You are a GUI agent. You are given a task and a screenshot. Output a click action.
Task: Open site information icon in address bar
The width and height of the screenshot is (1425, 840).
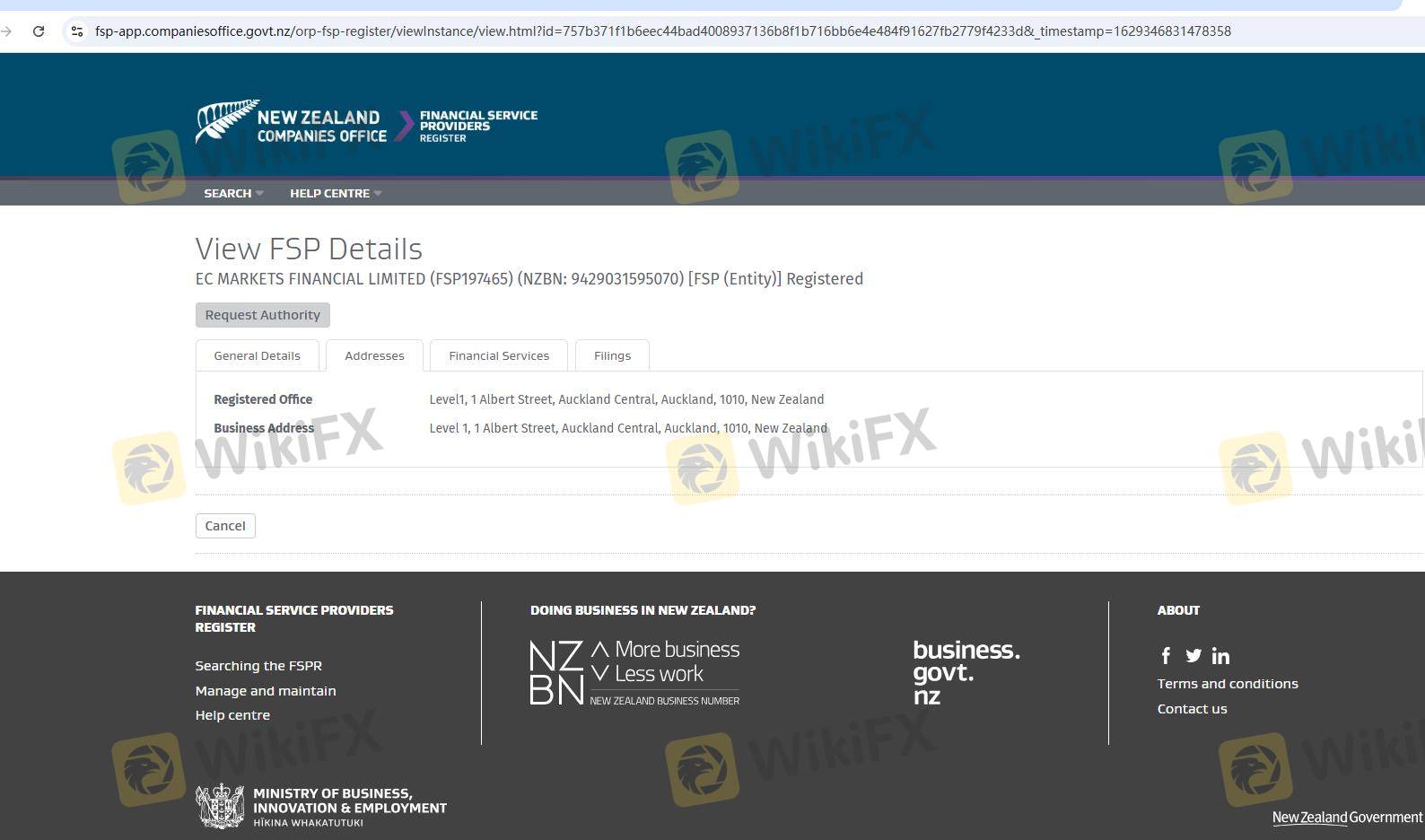(x=77, y=31)
